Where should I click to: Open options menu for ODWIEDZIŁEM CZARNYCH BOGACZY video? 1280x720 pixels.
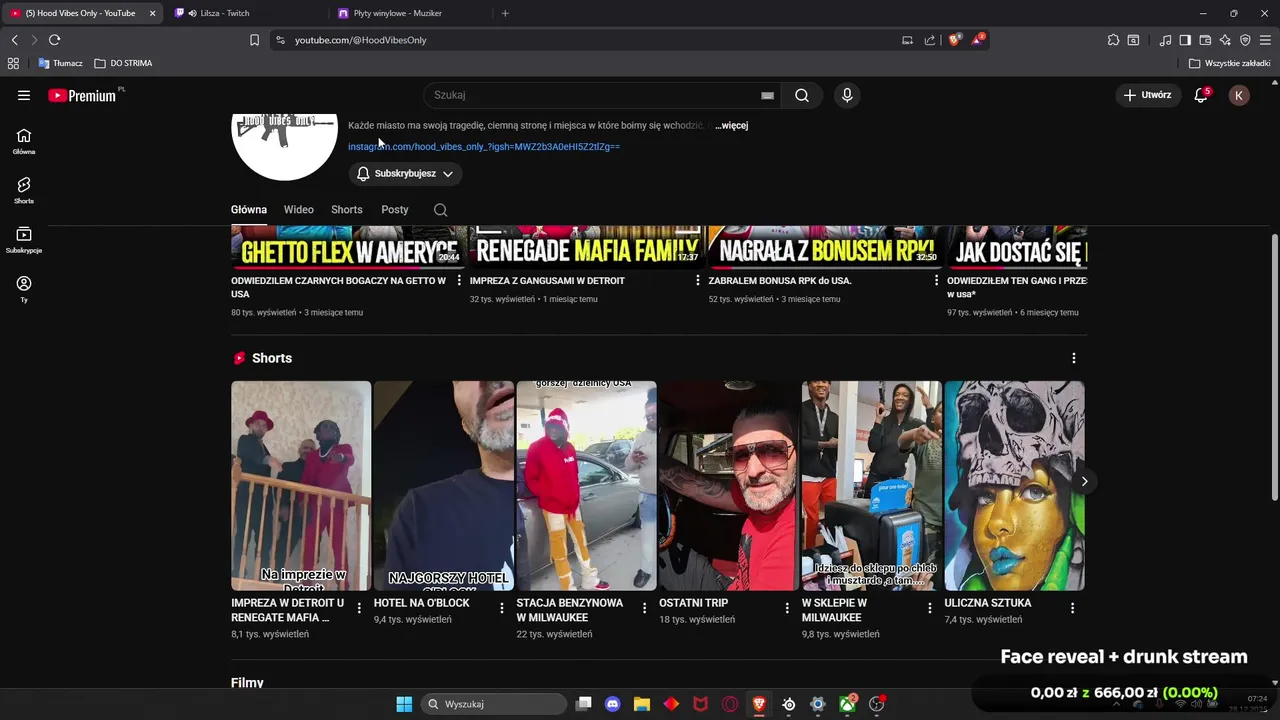pos(460,281)
